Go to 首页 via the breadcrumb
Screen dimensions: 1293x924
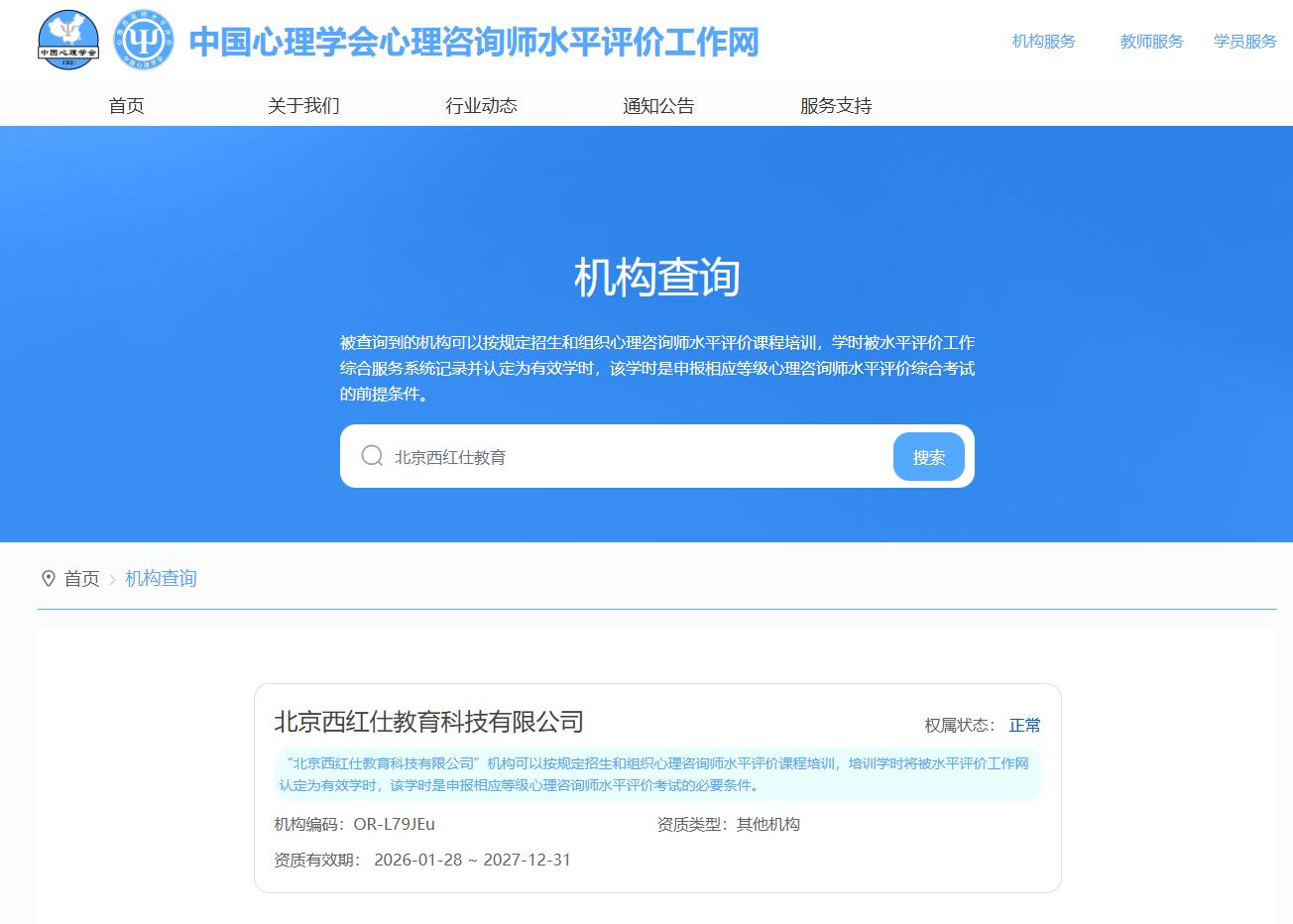pyautogui.click(x=81, y=579)
